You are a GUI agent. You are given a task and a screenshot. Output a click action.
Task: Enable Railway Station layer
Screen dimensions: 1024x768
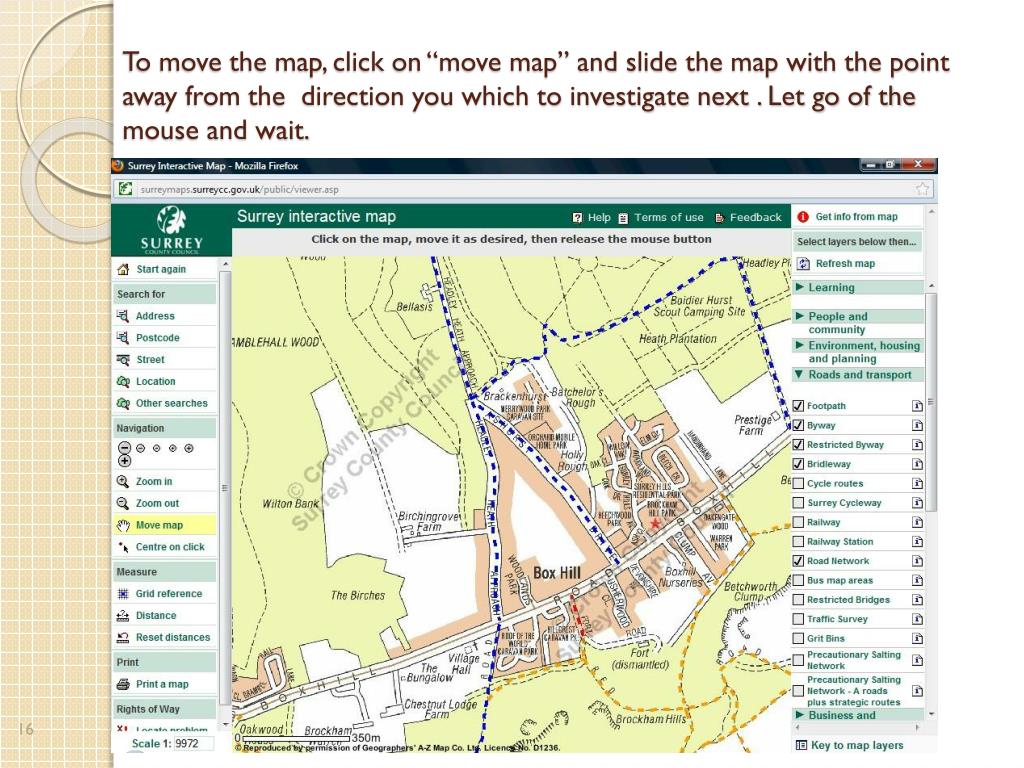(x=798, y=541)
